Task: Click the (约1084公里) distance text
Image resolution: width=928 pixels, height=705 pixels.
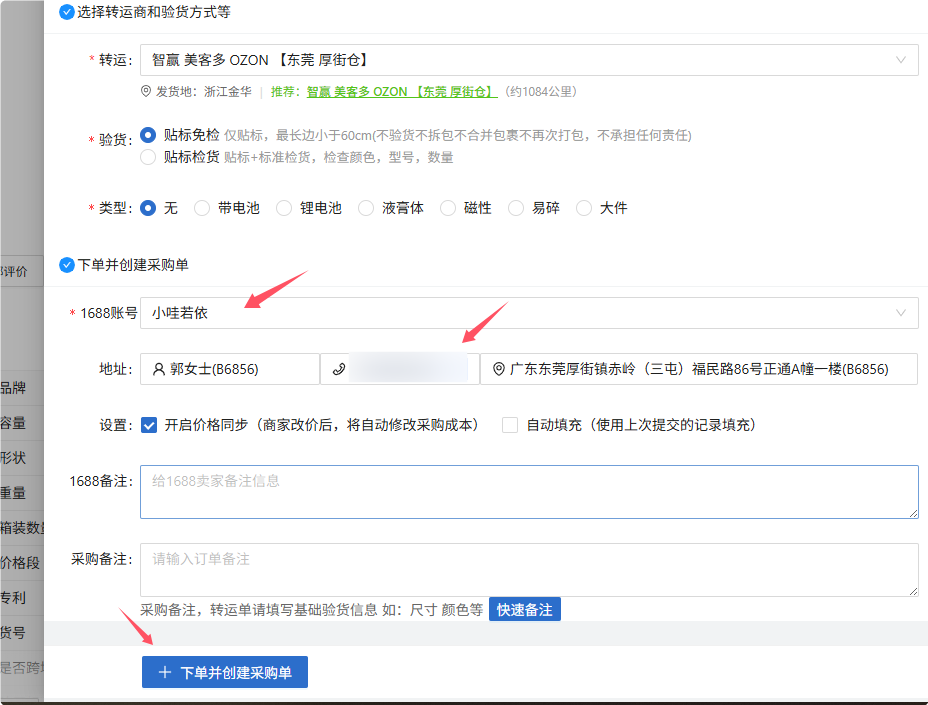Action: 541,92
